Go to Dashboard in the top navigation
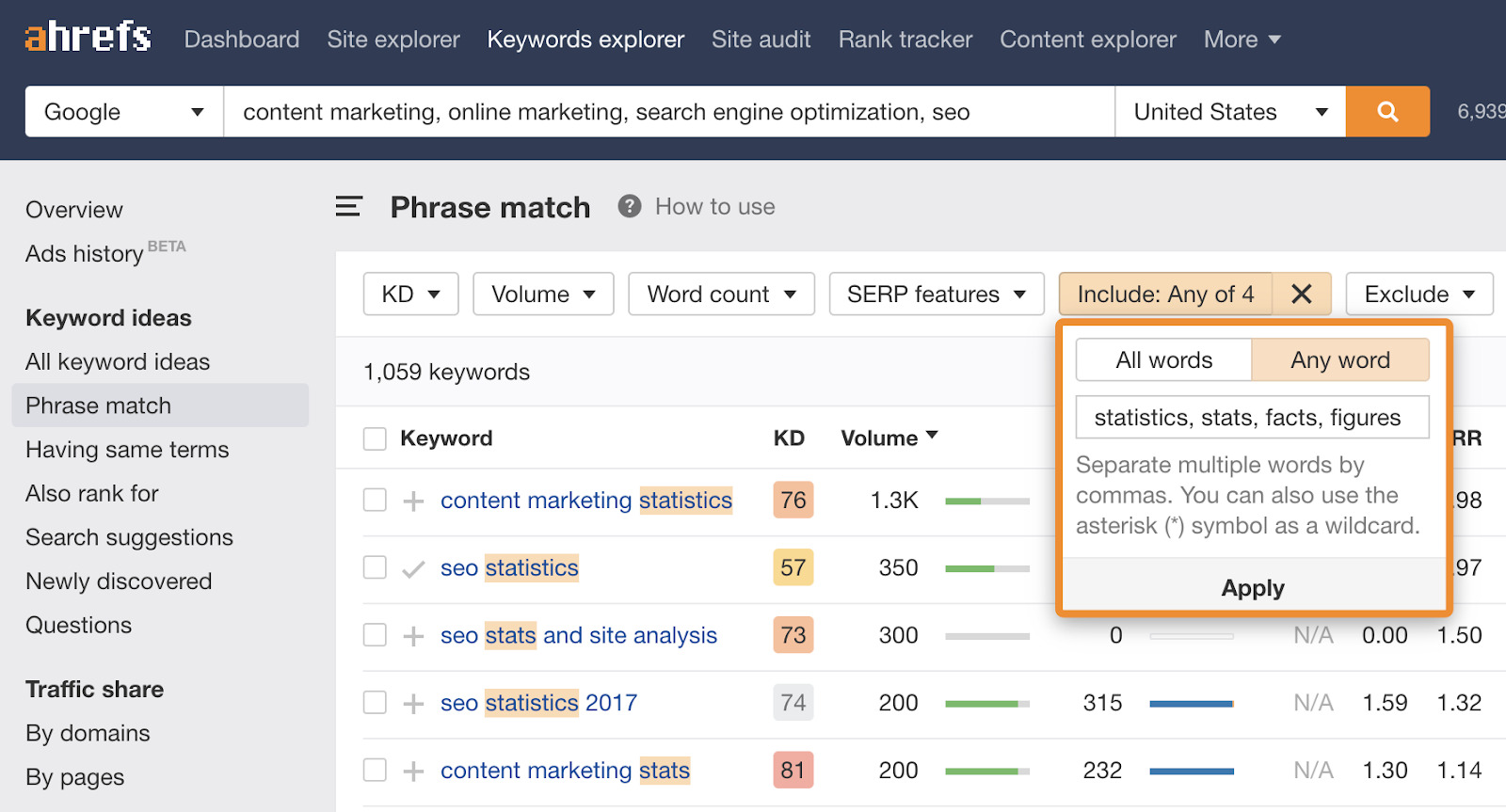Screen dimensions: 1506x812 pos(242,40)
